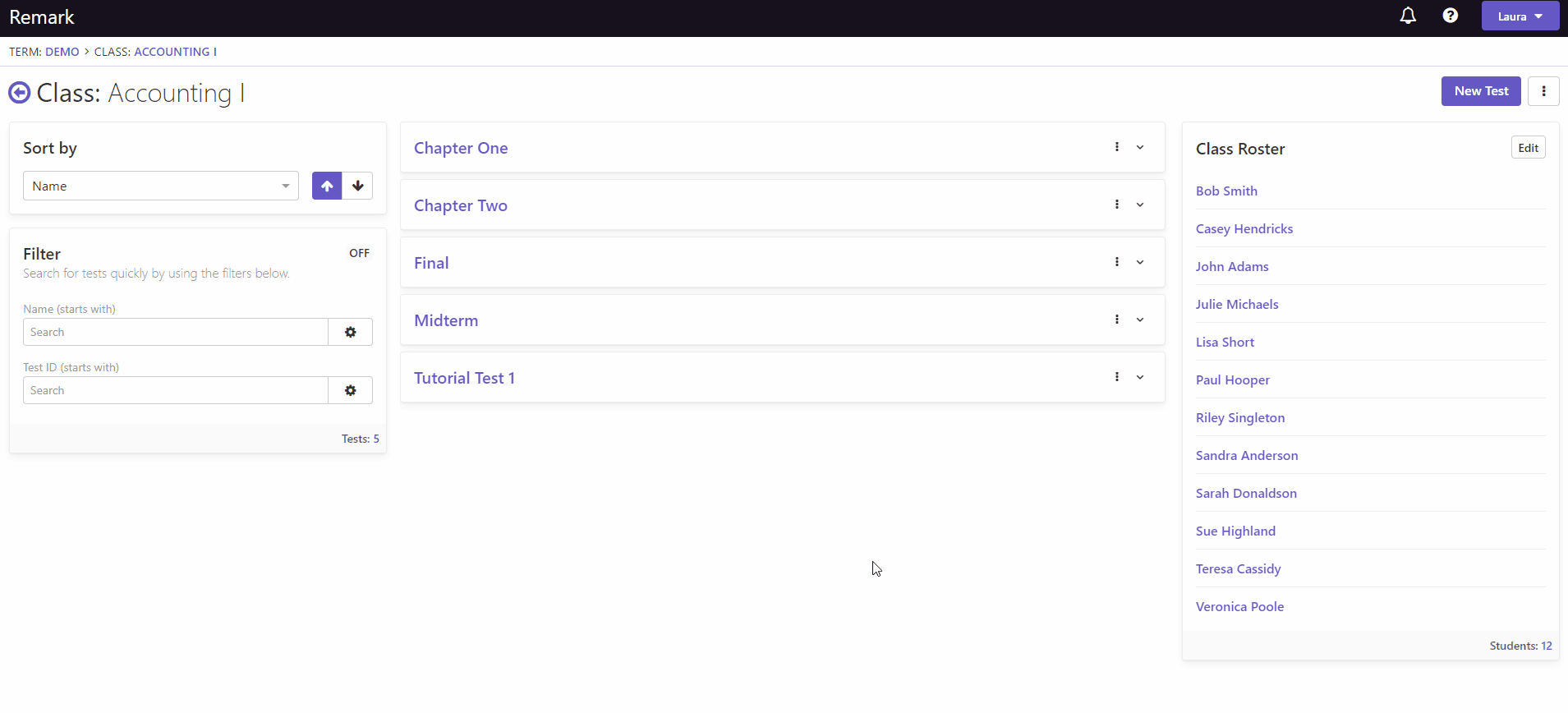Open Test ID filter gear settings

(351, 390)
